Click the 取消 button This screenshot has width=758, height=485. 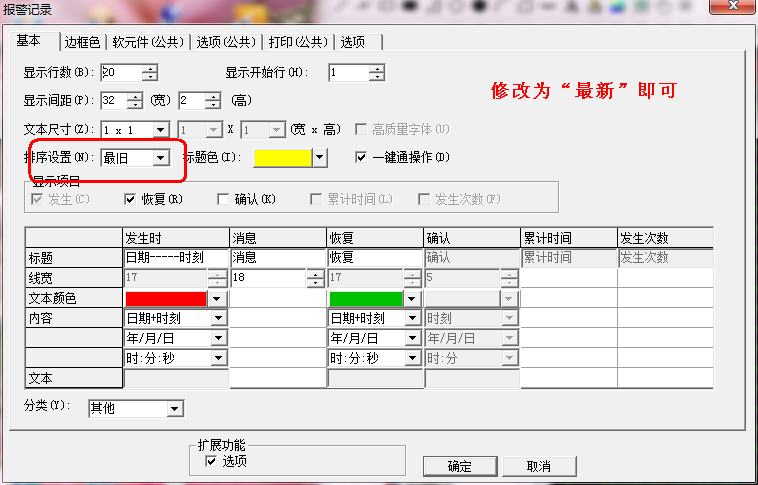[x=538, y=466]
